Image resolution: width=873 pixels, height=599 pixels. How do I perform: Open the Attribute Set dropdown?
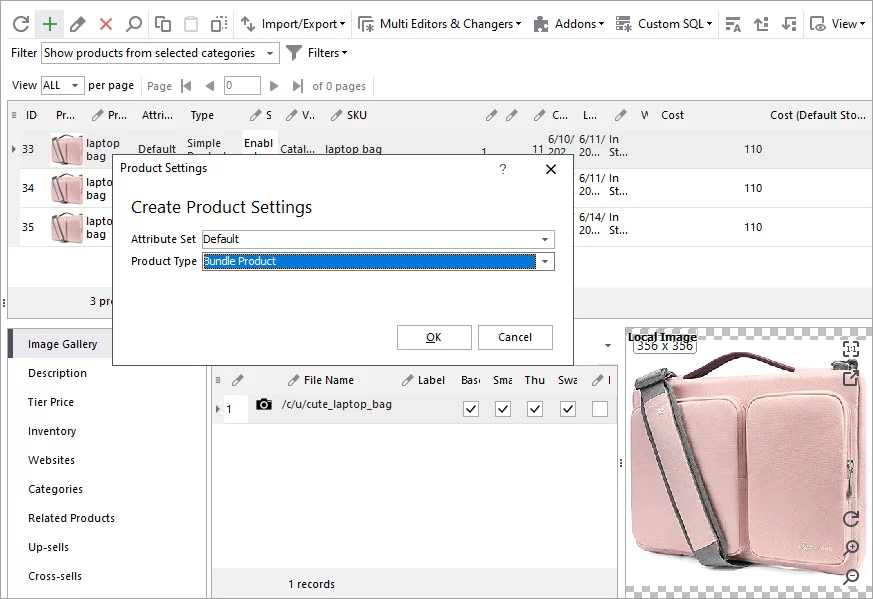(545, 239)
